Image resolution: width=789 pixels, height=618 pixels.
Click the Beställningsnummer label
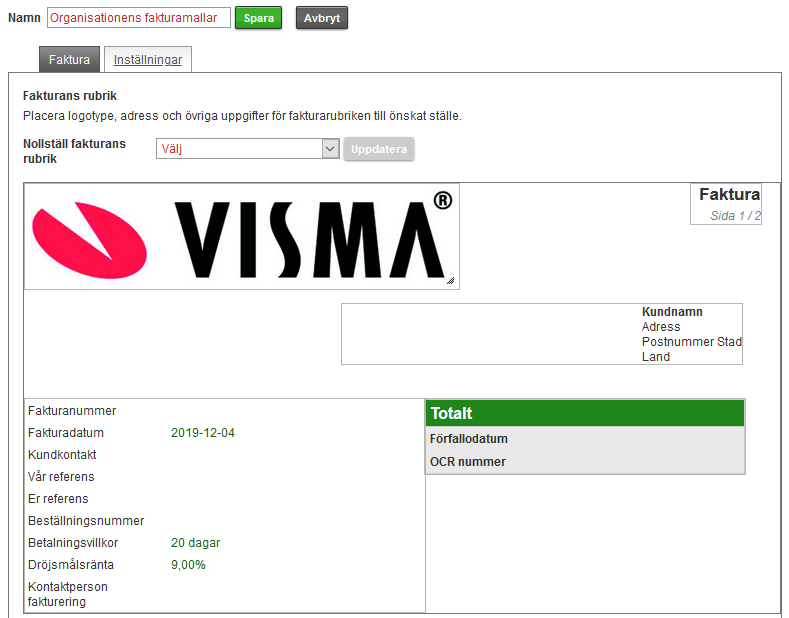click(86, 521)
